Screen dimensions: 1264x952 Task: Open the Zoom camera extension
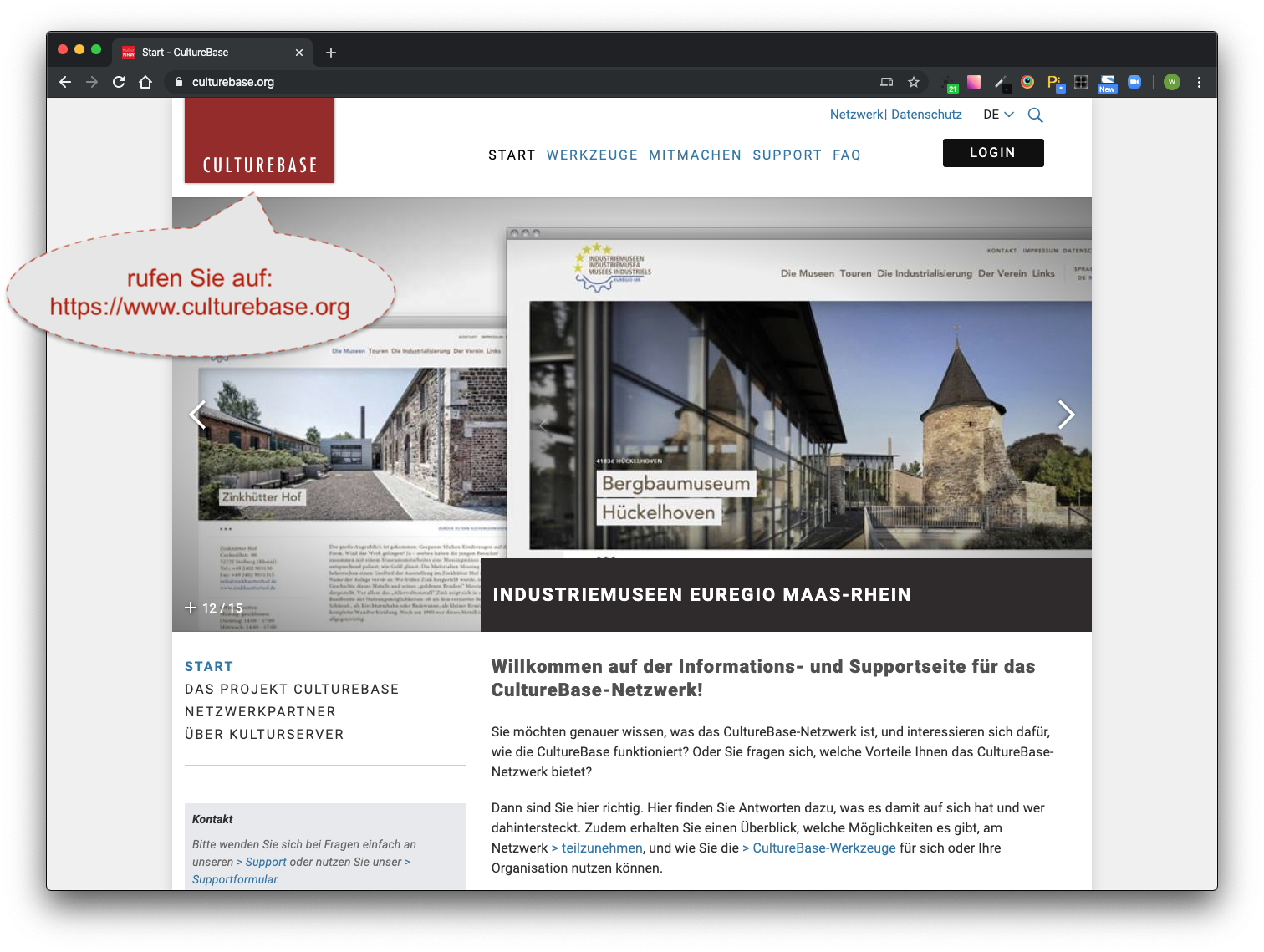click(x=1134, y=82)
